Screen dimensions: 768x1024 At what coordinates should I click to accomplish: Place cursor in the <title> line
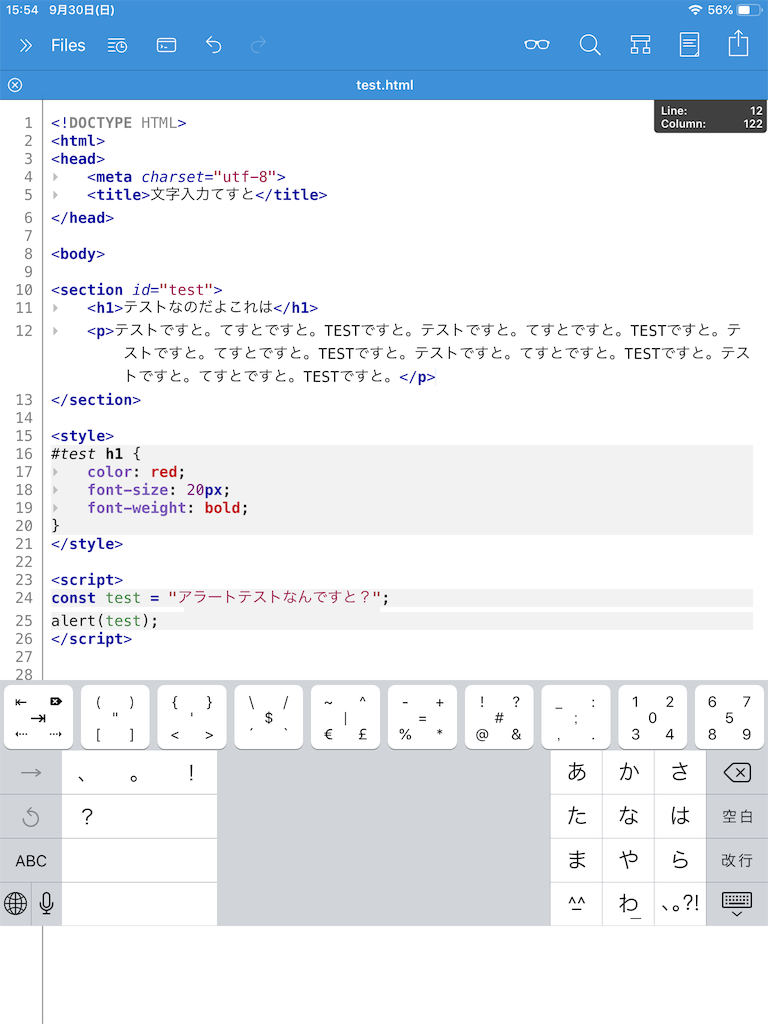[x=207, y=195]
